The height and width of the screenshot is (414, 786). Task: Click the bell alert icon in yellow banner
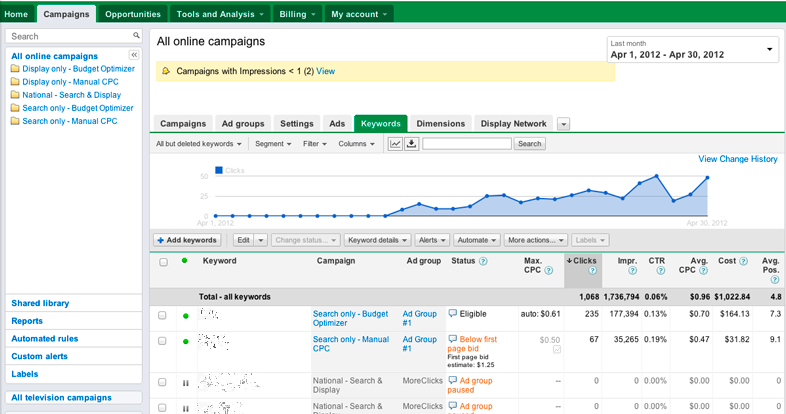(166, 71)
